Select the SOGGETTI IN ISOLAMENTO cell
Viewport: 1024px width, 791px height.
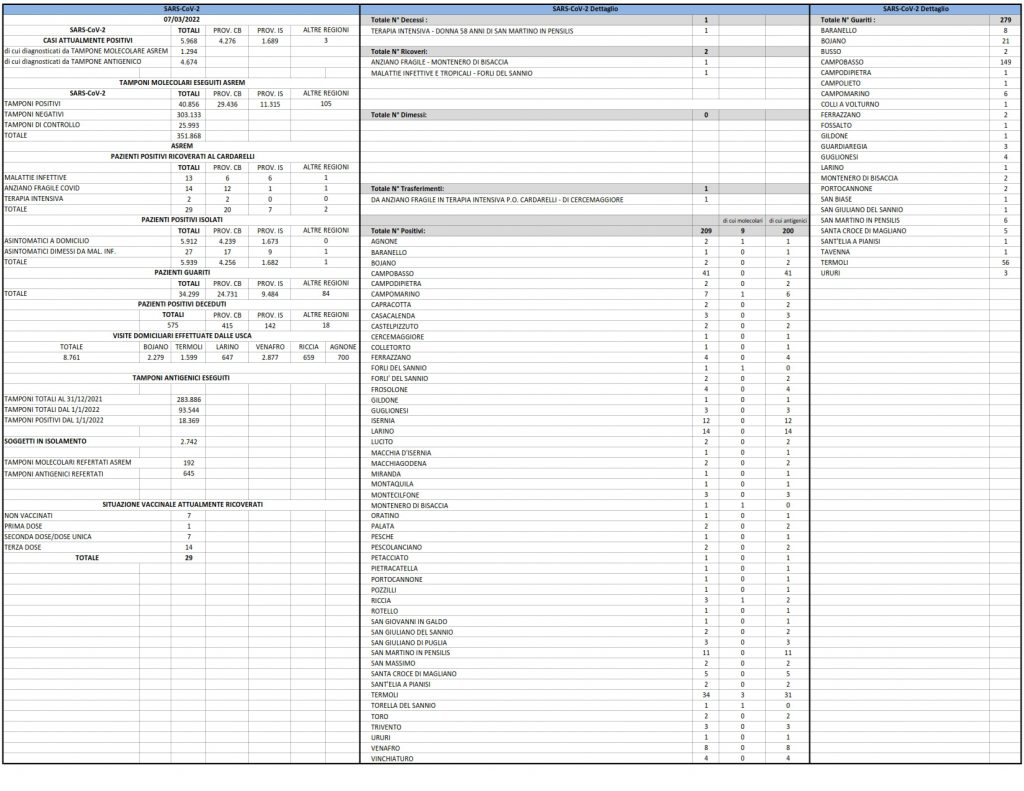[46, 442]
